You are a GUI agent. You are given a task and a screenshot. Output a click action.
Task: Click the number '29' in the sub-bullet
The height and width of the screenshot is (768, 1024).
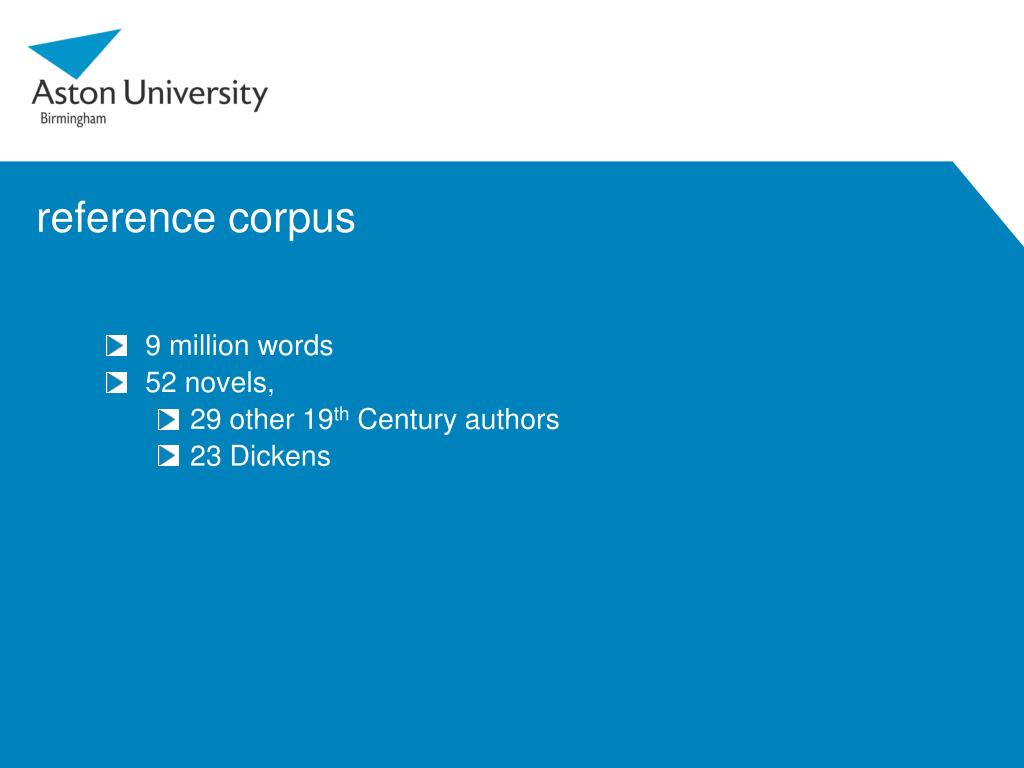pos(206,420)
